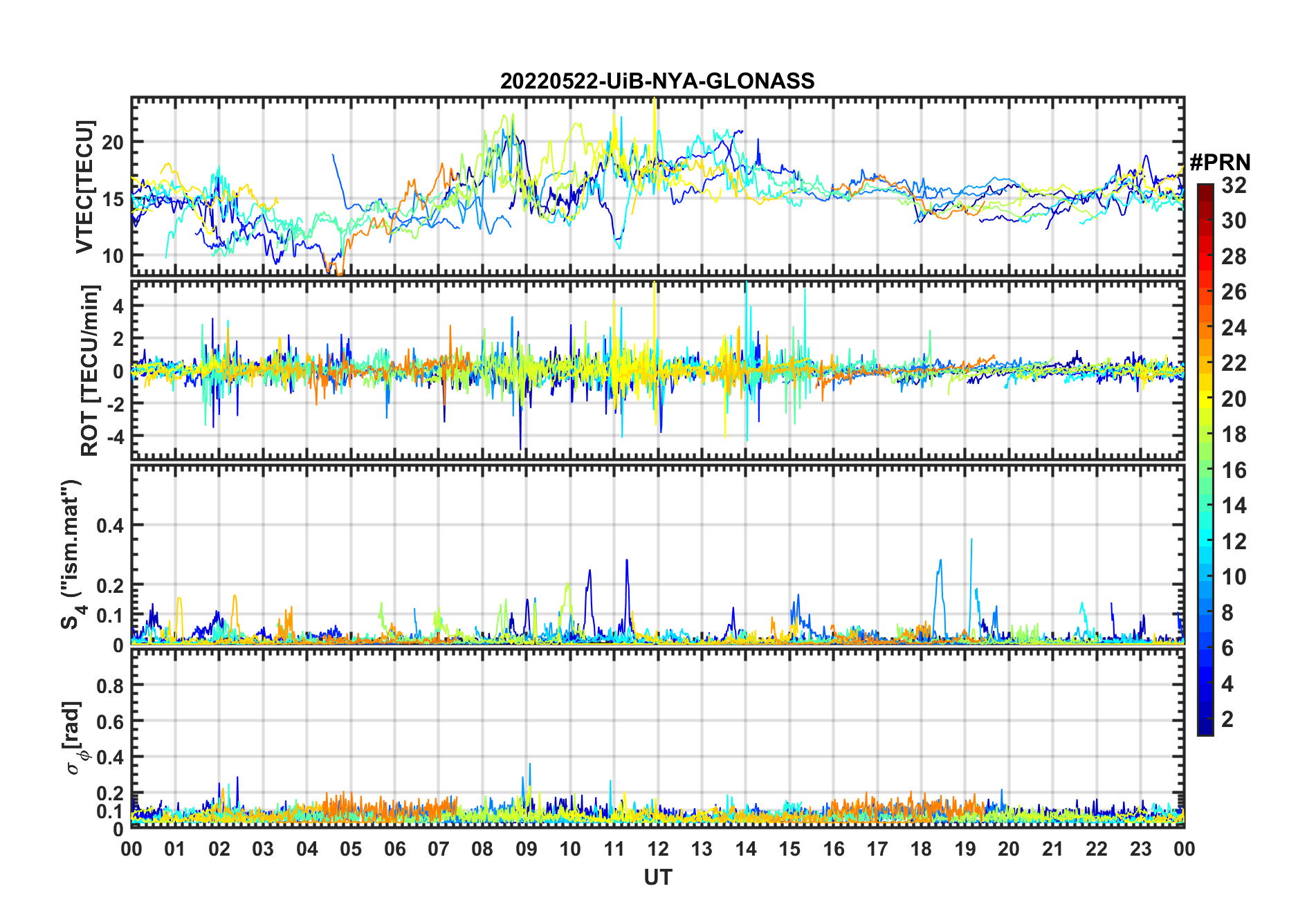Click the 4 tick on the ROT axis
This screenshot has width=1316, height=920.
point(118,306)
